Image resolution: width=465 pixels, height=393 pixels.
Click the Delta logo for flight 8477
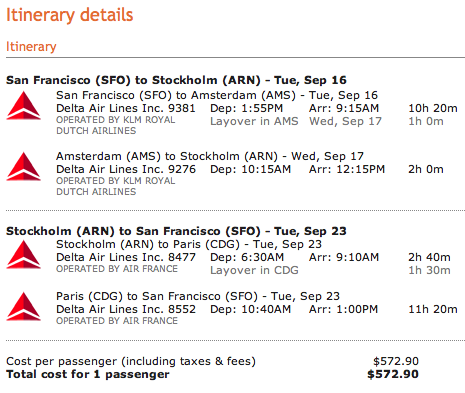24,254
